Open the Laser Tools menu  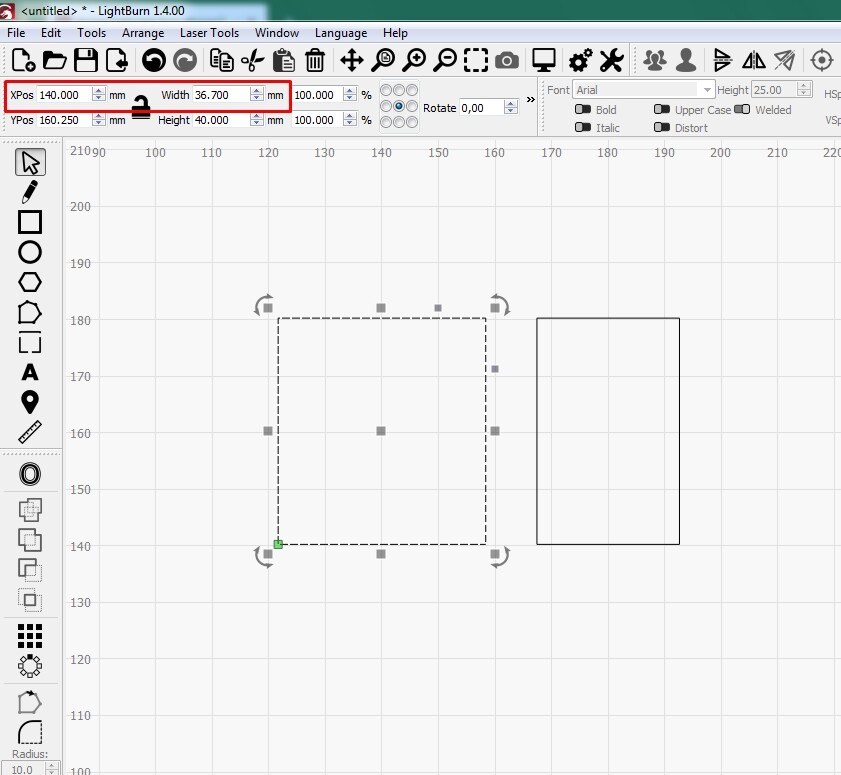(209, 32)
